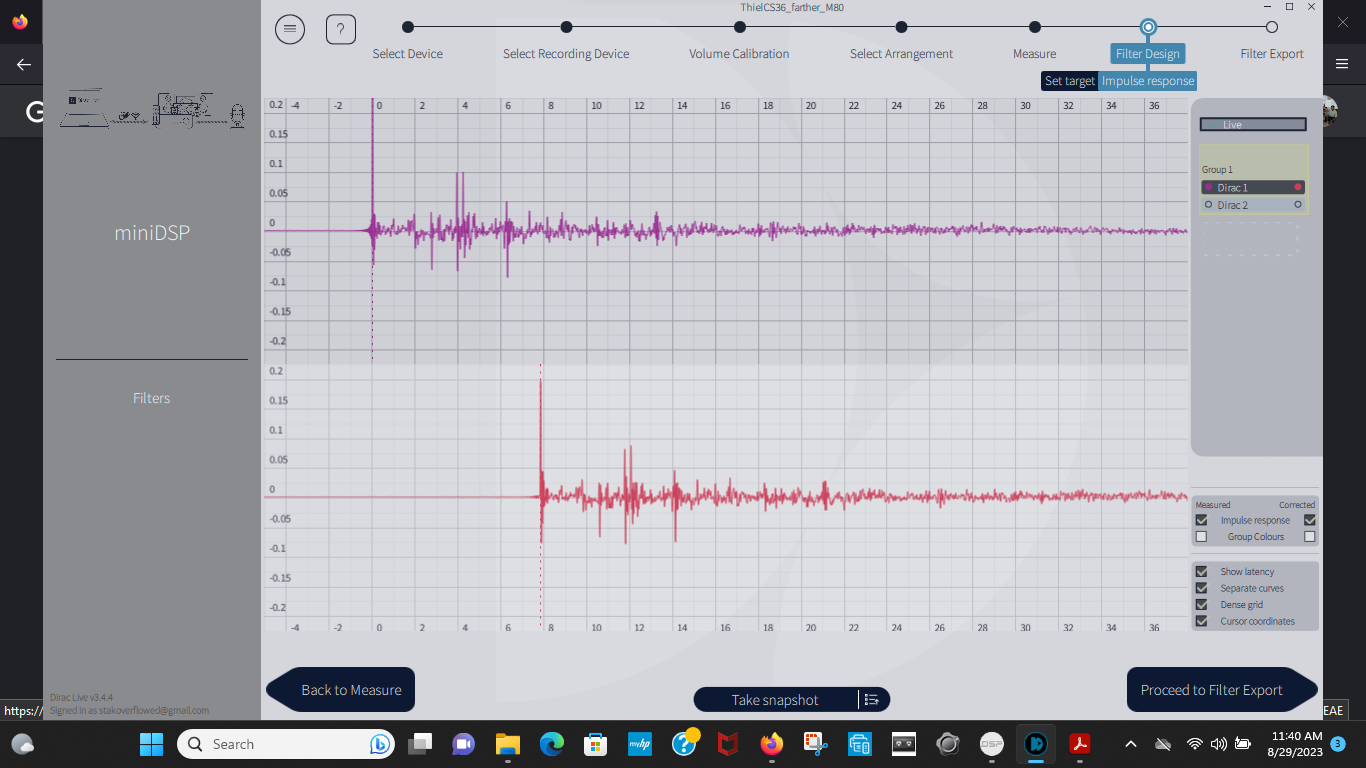This screenshot has width=1366, height=768.
Task: Open Microsoft Edge from taskbar
Action: 552,744
